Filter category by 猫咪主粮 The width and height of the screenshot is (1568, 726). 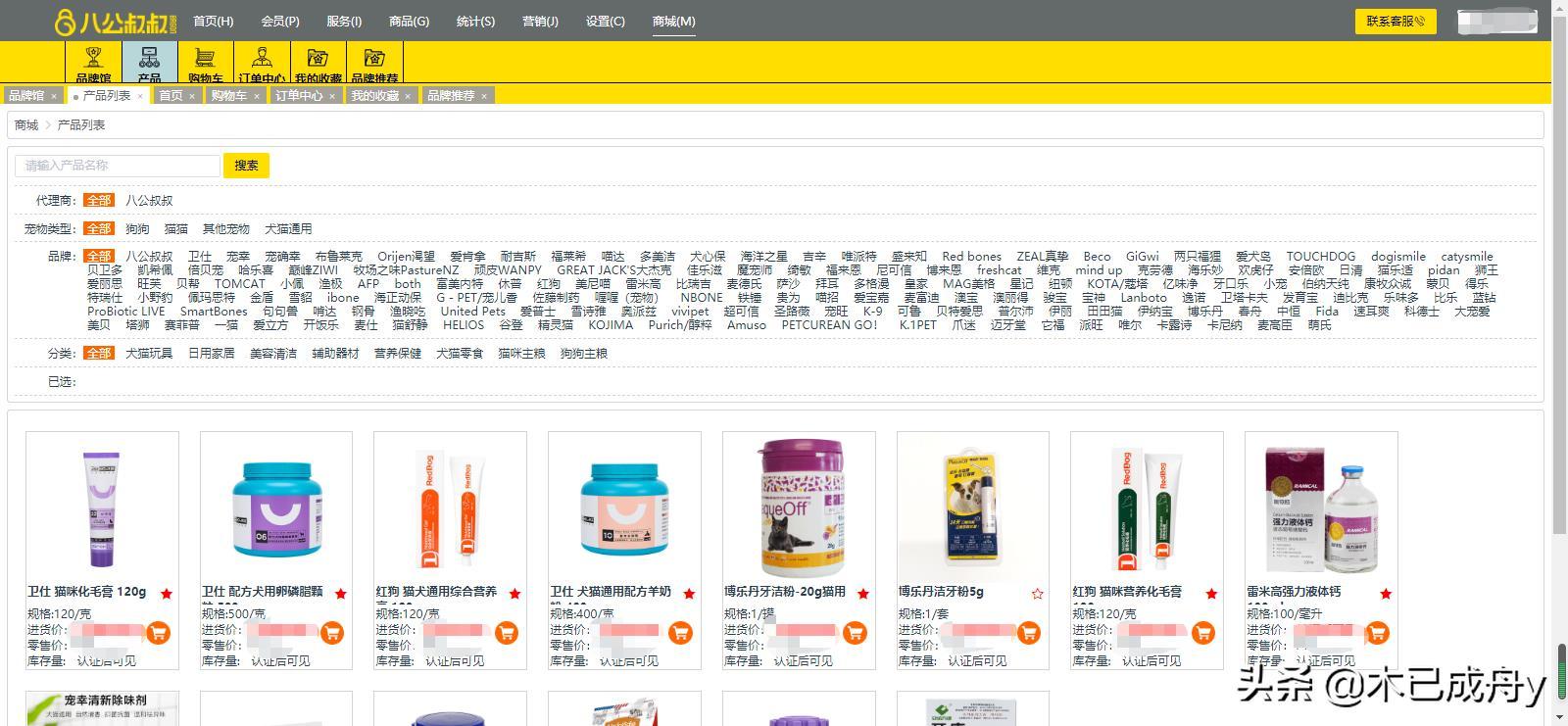(x=521, y=353)
